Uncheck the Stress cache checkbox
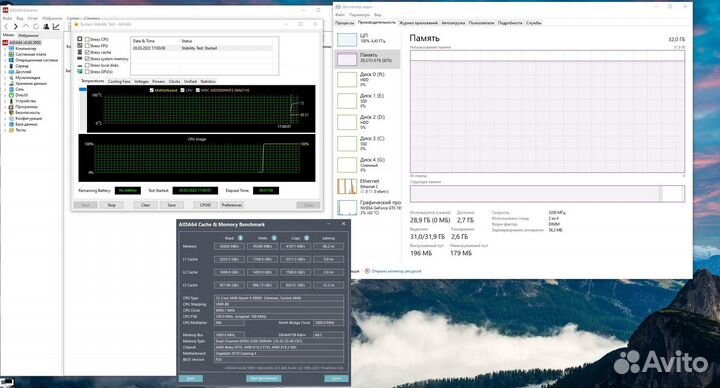 87,52
